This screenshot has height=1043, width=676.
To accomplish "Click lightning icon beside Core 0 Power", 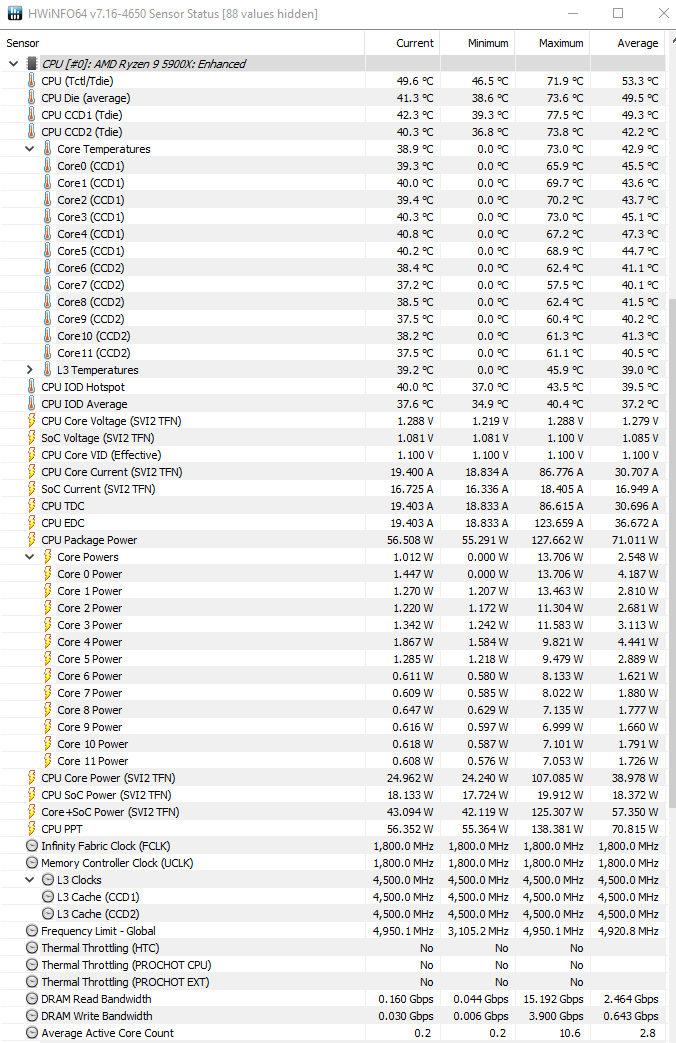I will tap(47, 573).
